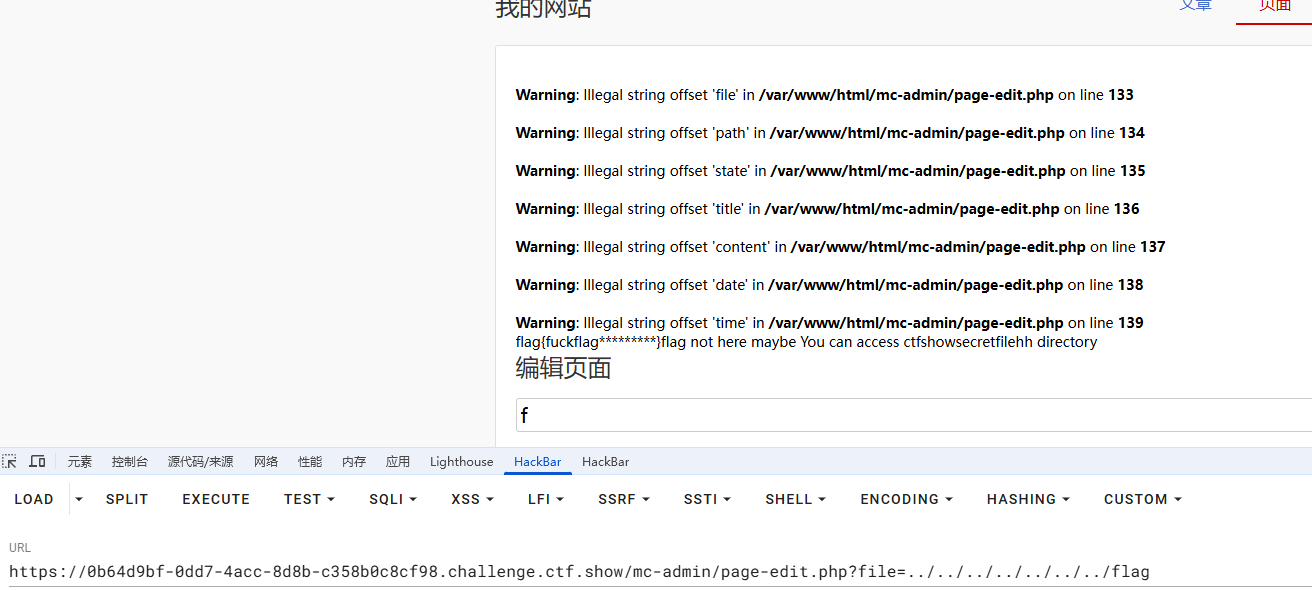The image size is (1312, 590).
Task: Open the dropdown arrow beside LOAD
Action: point(79,499)
